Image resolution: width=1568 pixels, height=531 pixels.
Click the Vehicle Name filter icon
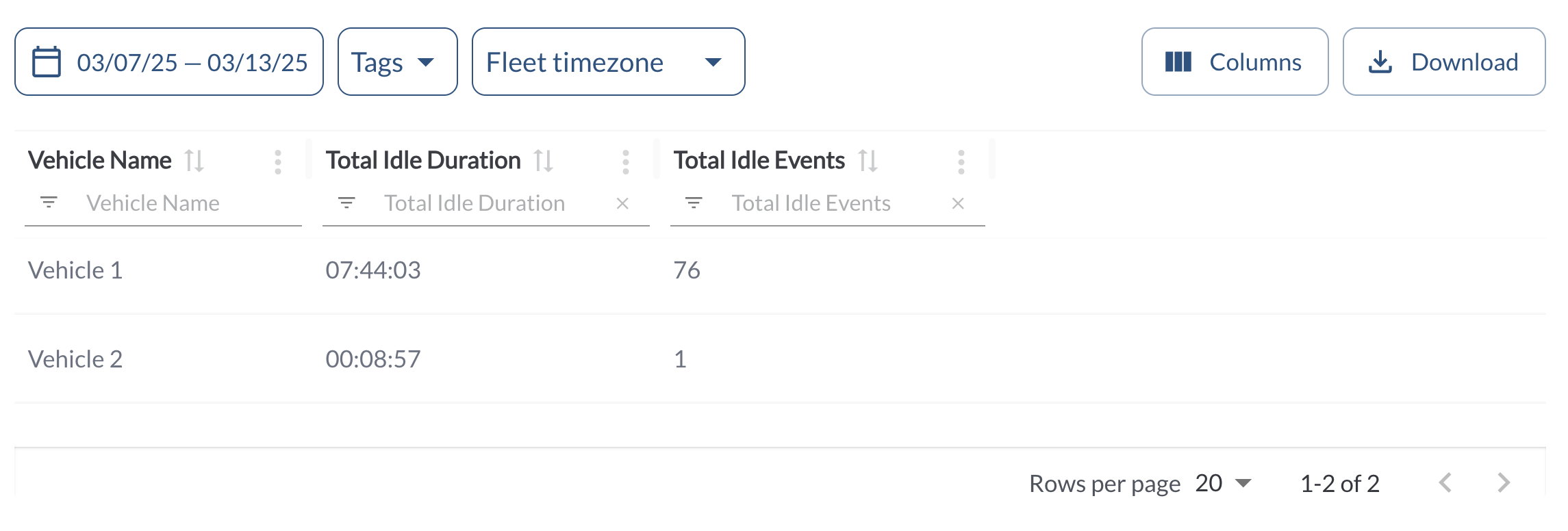49,203
